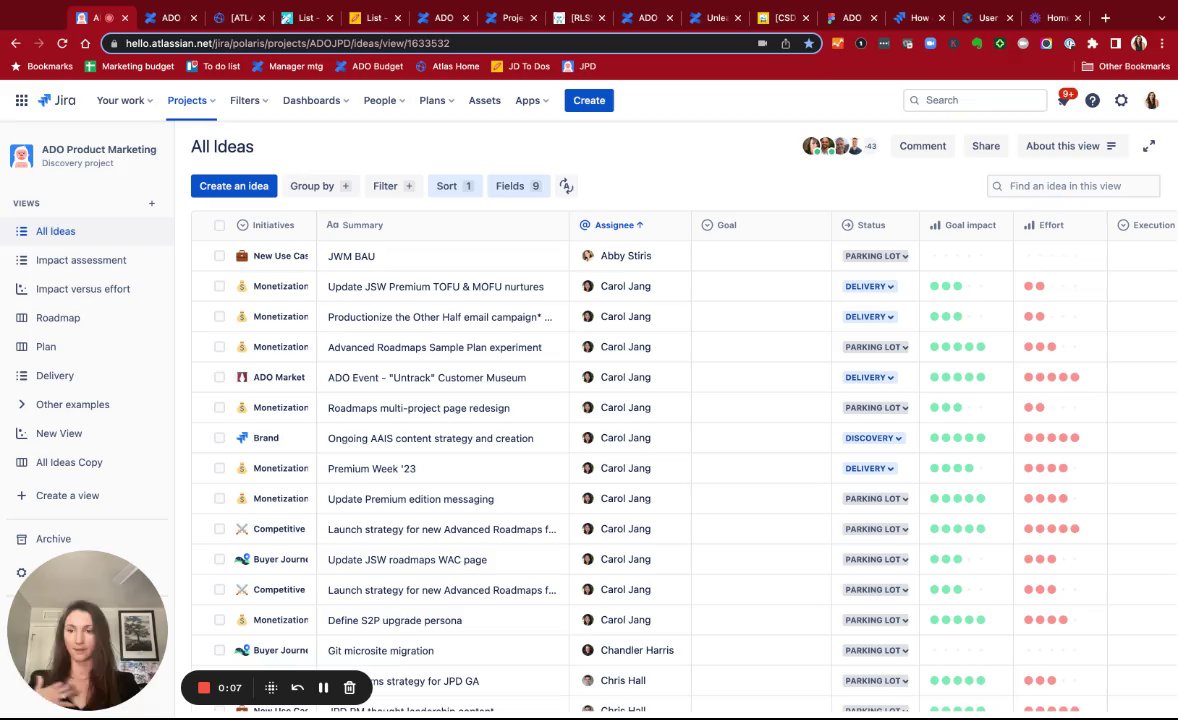This screenshot has width=1178, height=720.
Task: Expand view to fullscreen using arrows icon
Action: (1149, 147)
